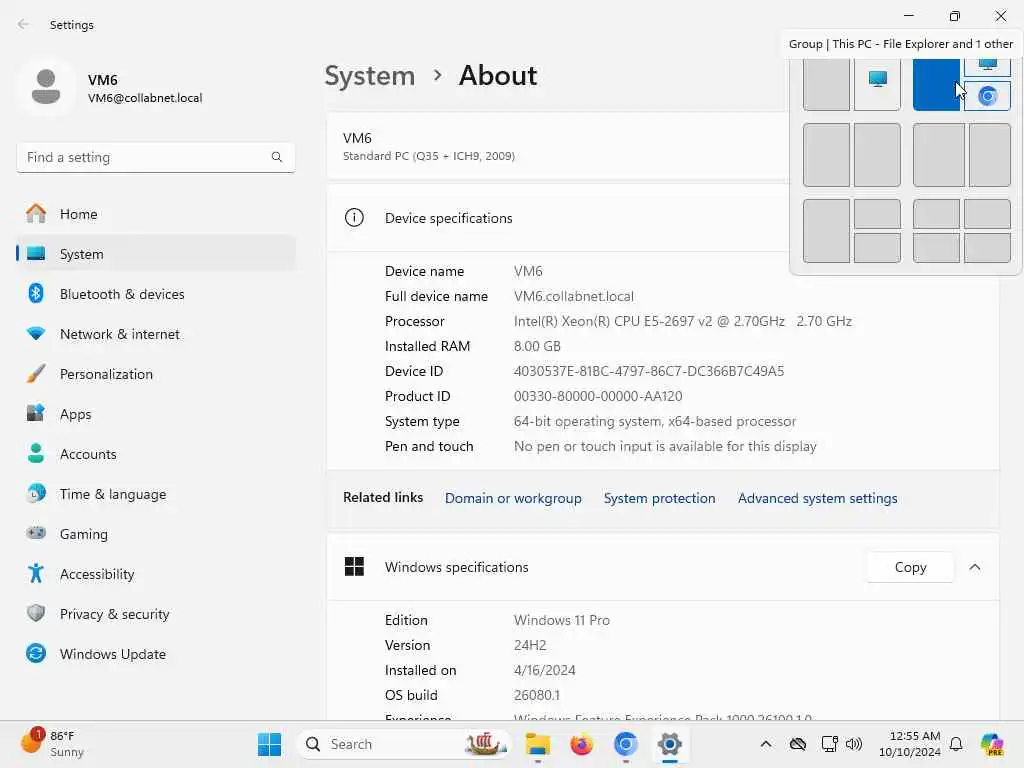
Task: Click the Accessibility figure icon in the sidebar
Action: [36, 573]
